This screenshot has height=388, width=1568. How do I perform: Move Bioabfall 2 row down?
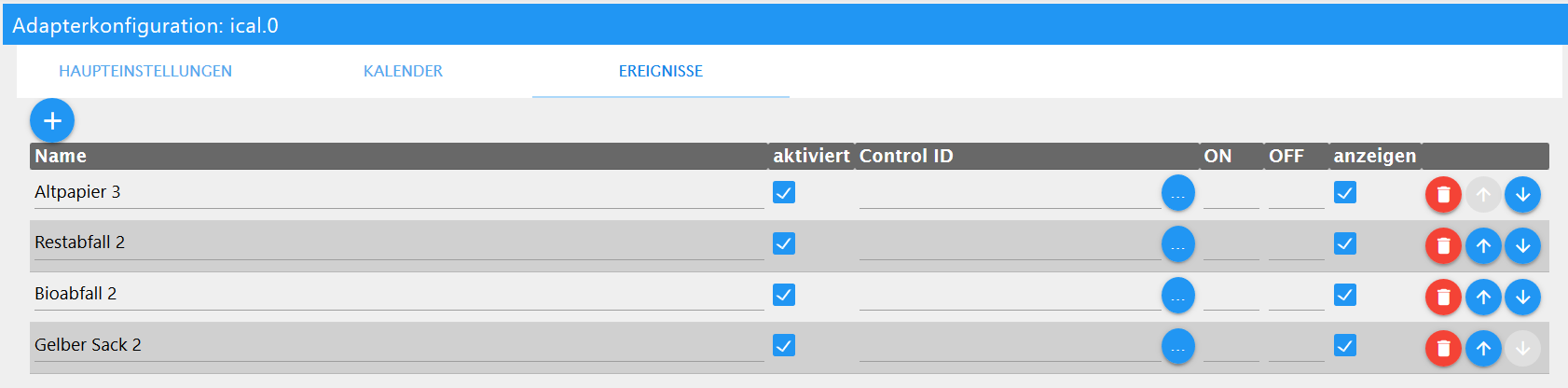click(x=1522, y=298)
